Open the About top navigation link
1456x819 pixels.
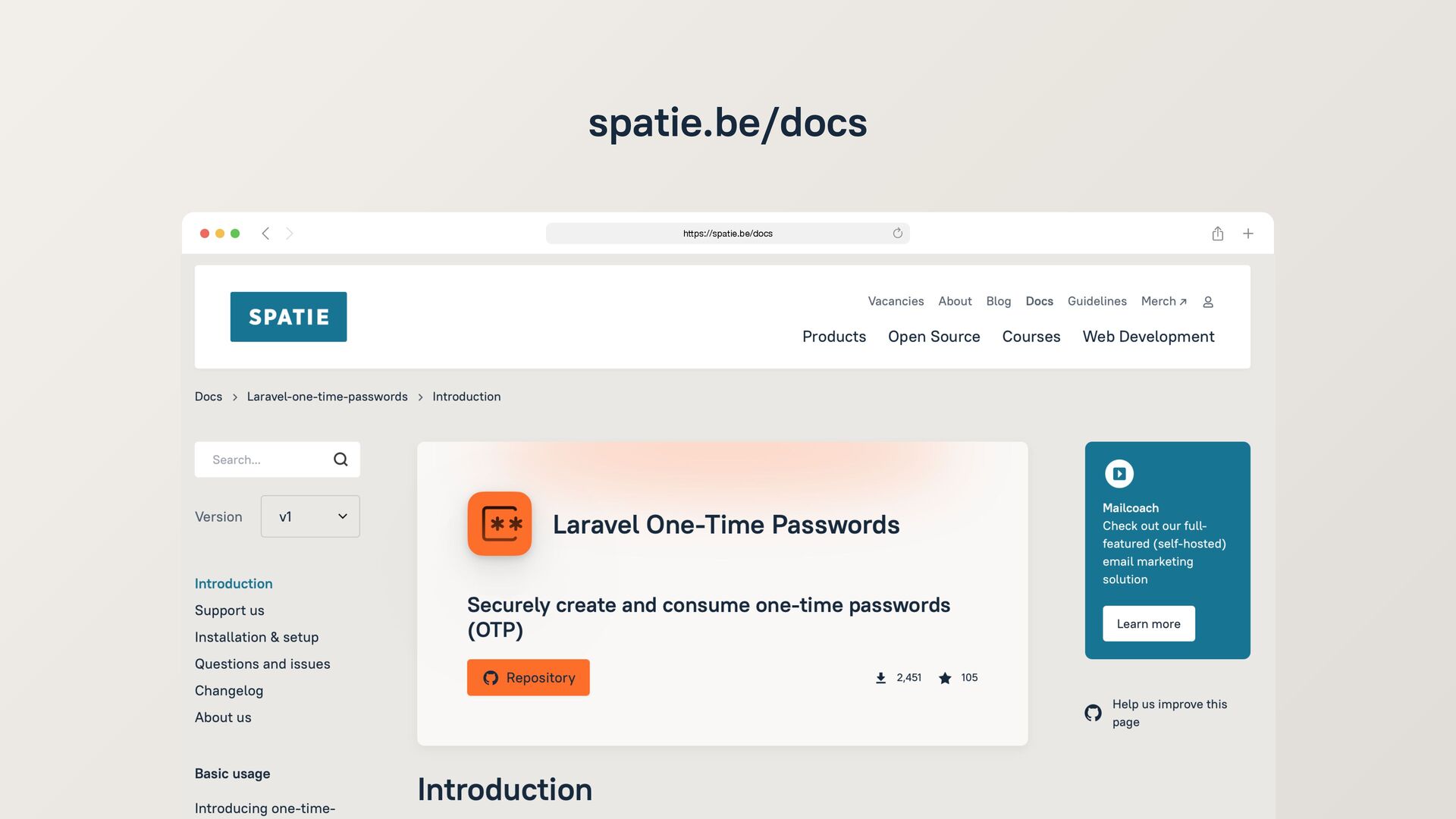click(955, 301)
